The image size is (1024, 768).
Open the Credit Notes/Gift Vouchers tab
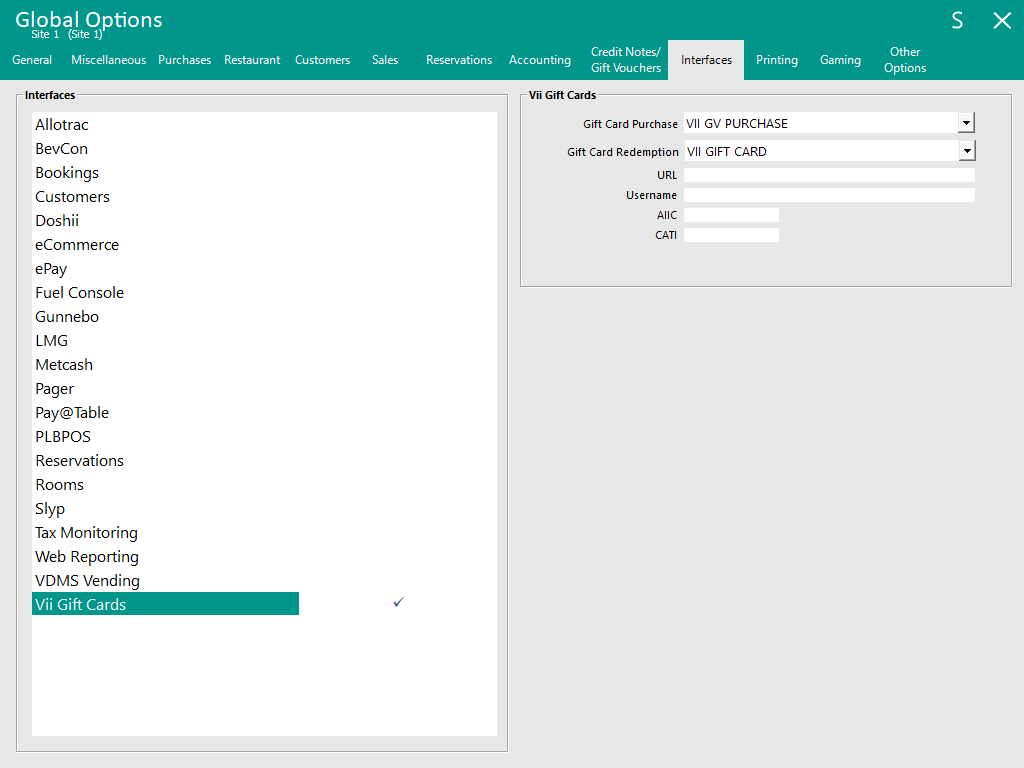click(x=626, y=60)
